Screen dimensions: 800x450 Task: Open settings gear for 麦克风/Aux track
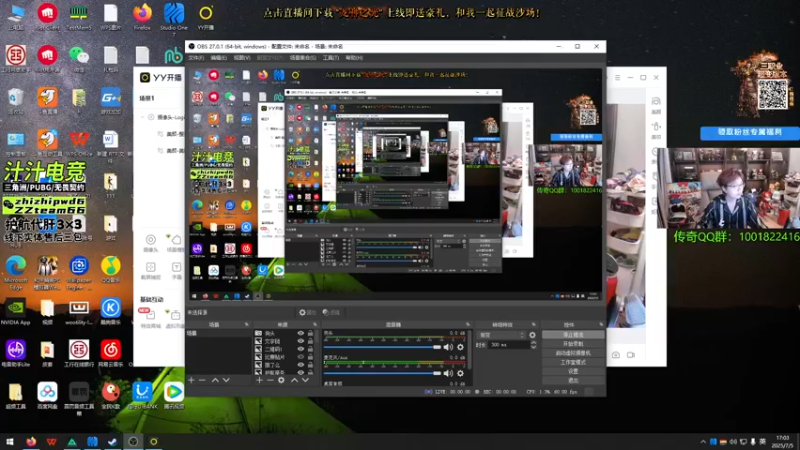[x=460, y=373]
